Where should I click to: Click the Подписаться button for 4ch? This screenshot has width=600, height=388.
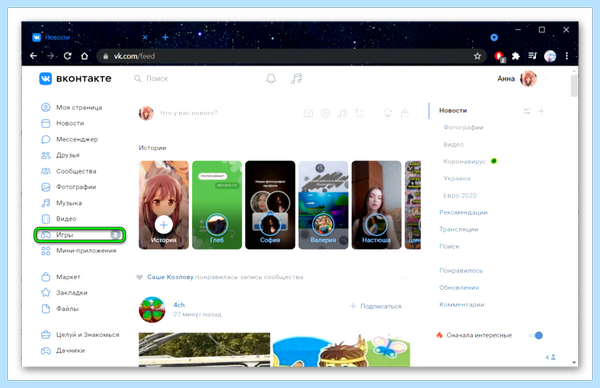click(x=376, y=306)
